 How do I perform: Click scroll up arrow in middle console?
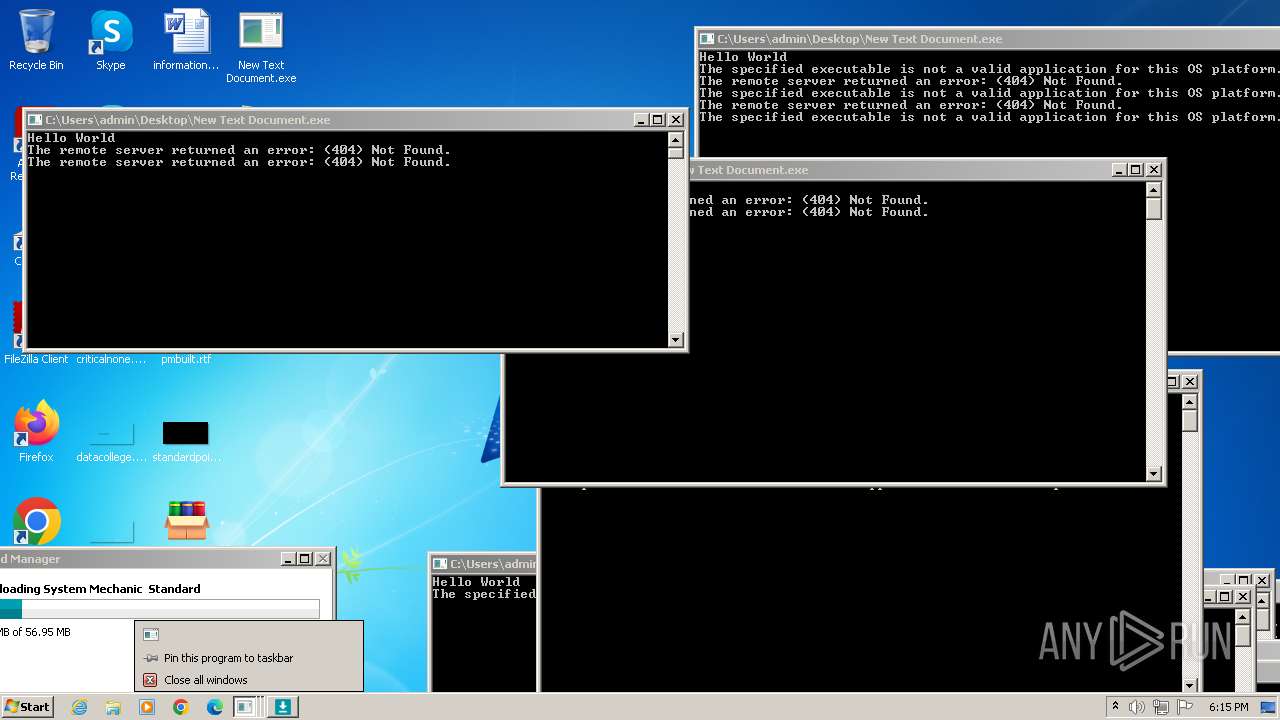click(1154, 189)
